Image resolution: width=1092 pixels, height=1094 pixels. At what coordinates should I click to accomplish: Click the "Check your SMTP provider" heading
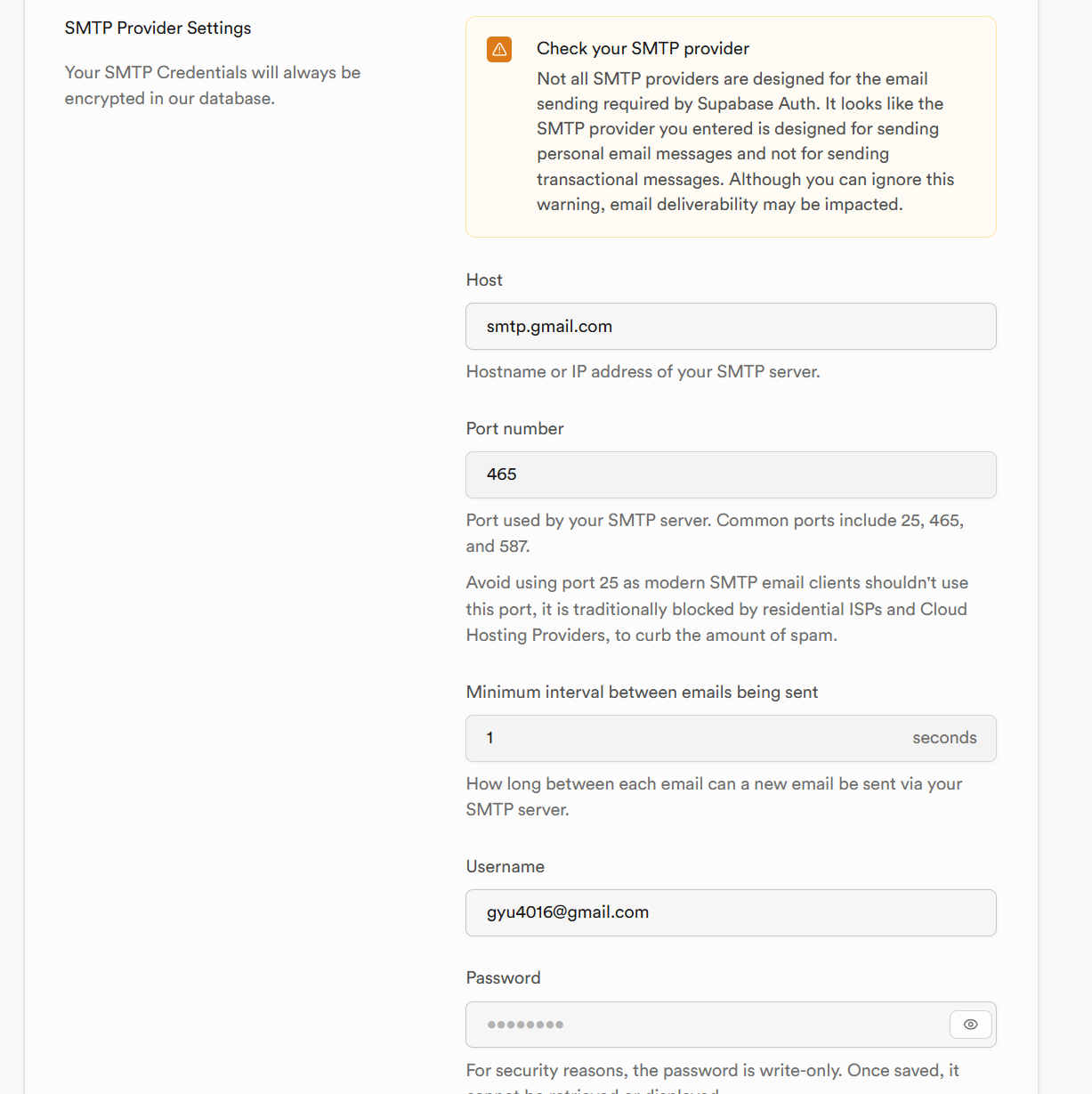[643, 48]
